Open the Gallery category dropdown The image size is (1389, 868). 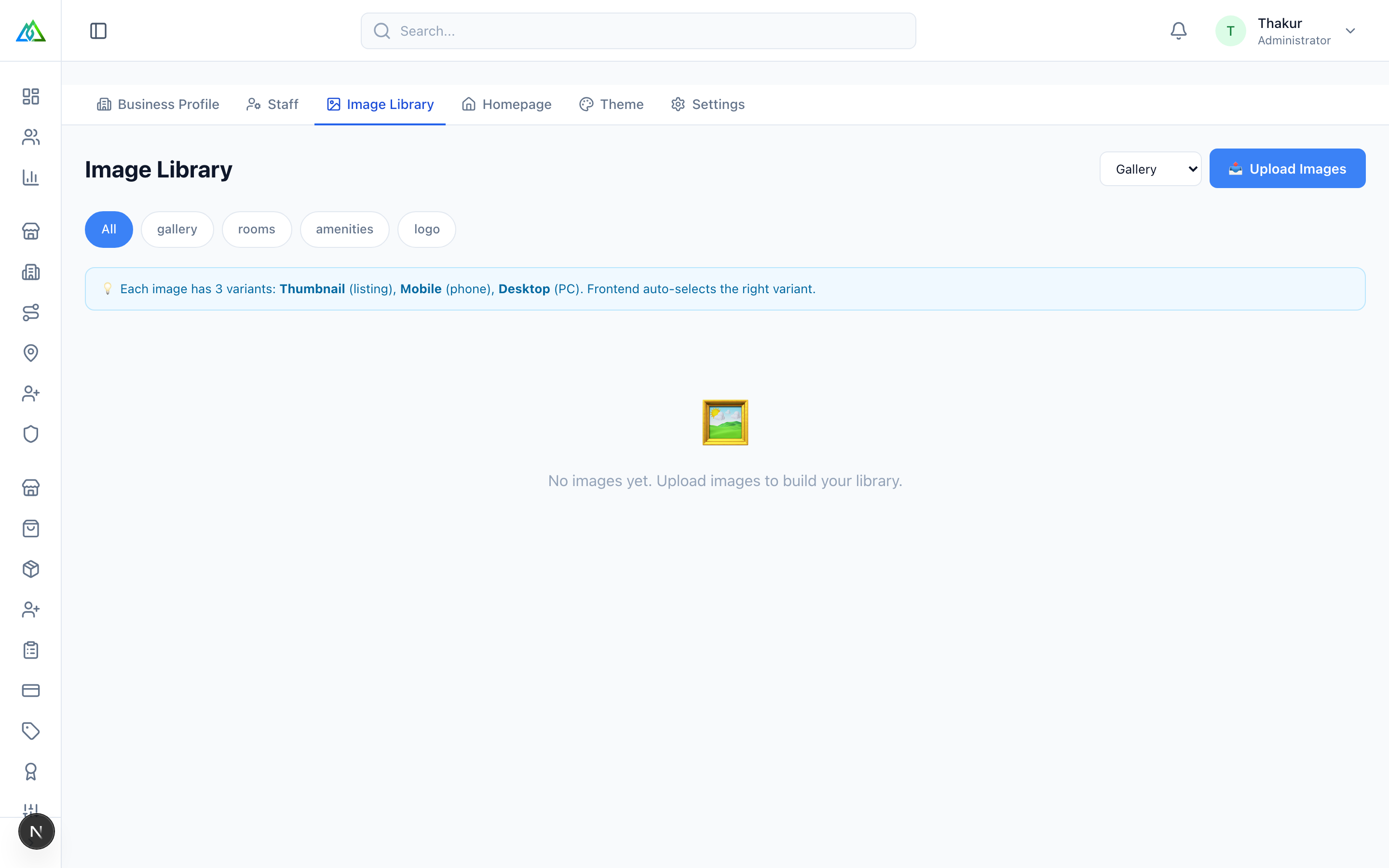click(x=1150, y=169)
